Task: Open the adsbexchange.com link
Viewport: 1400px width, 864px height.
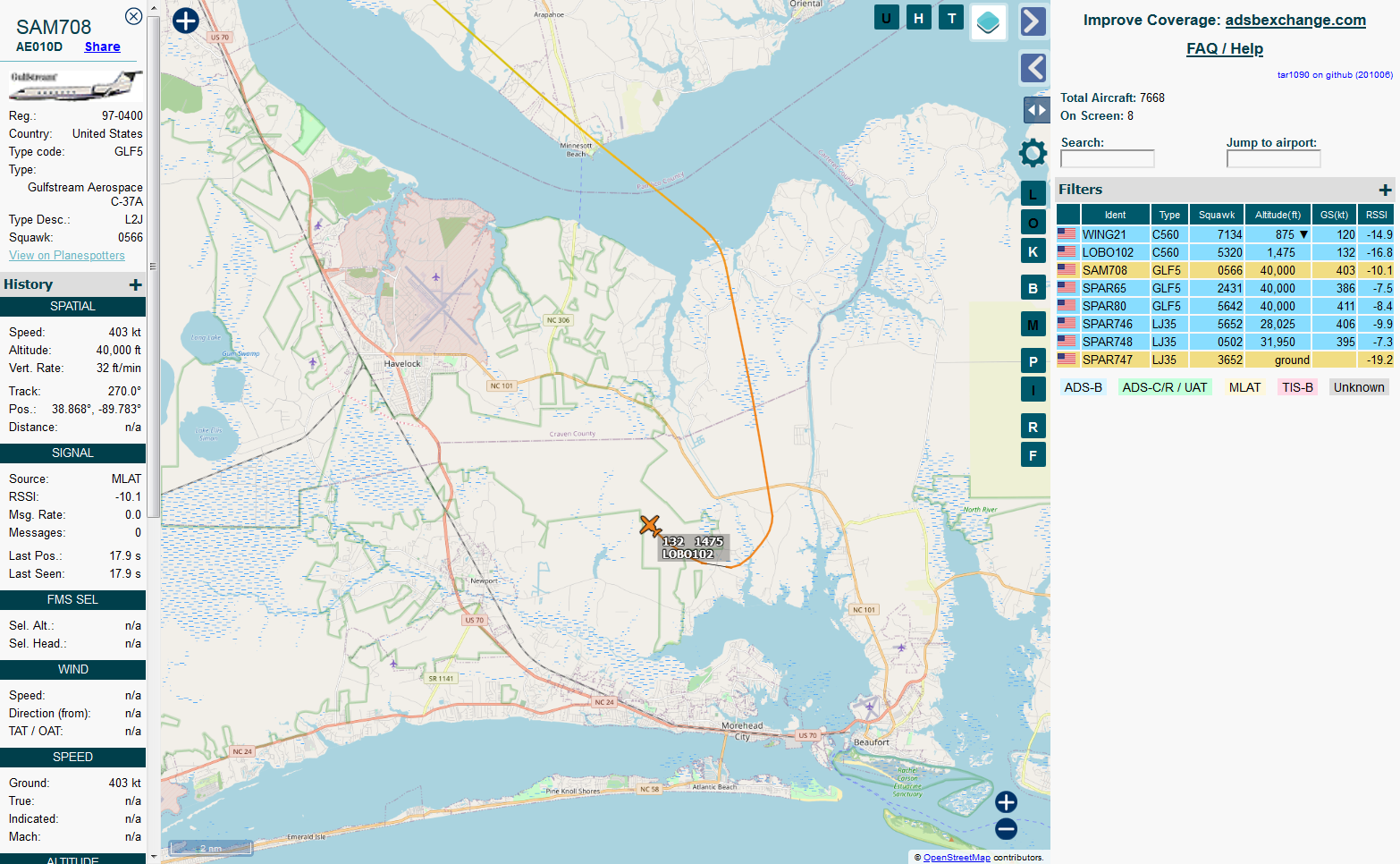Action: tap(1295, 20)
